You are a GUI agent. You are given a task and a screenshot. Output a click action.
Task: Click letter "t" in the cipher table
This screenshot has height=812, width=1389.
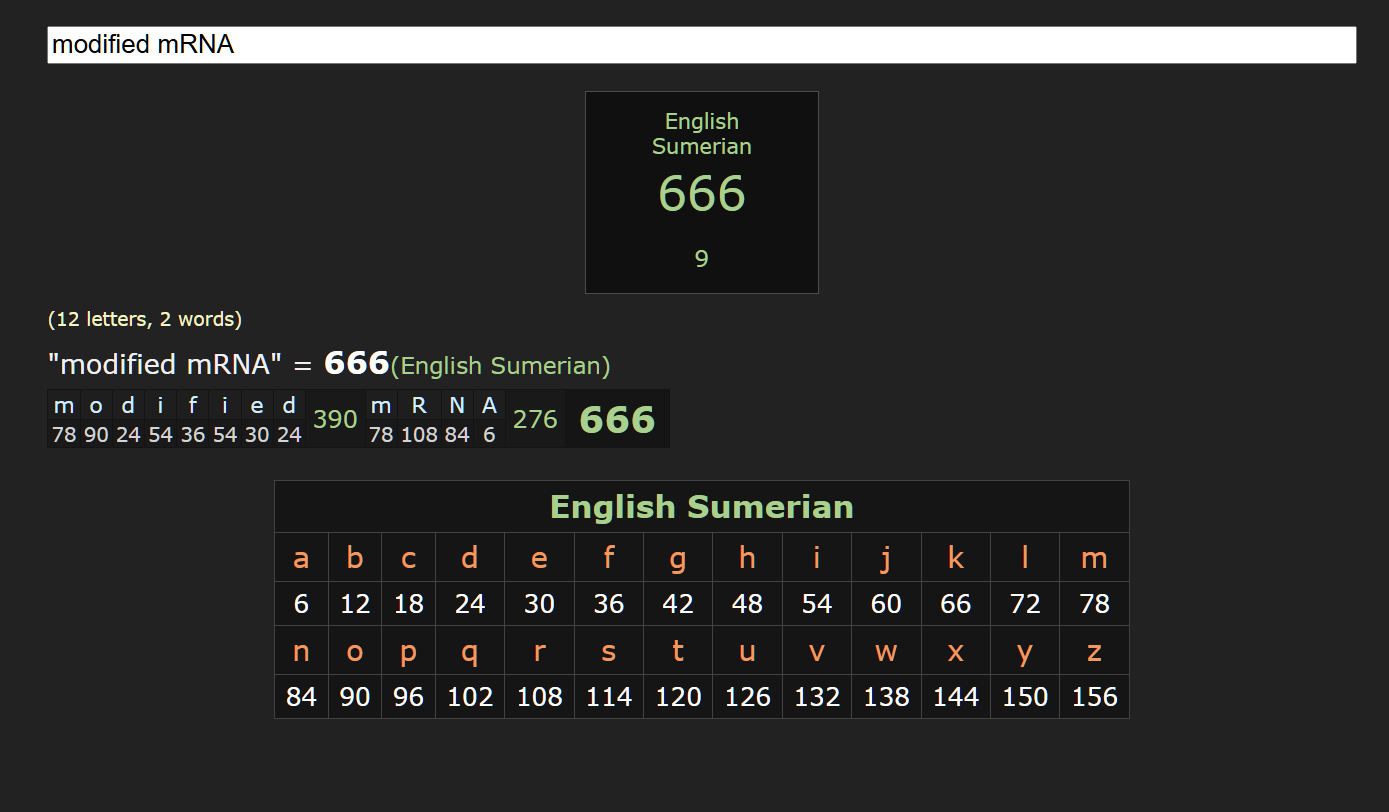tap(678, 651)
